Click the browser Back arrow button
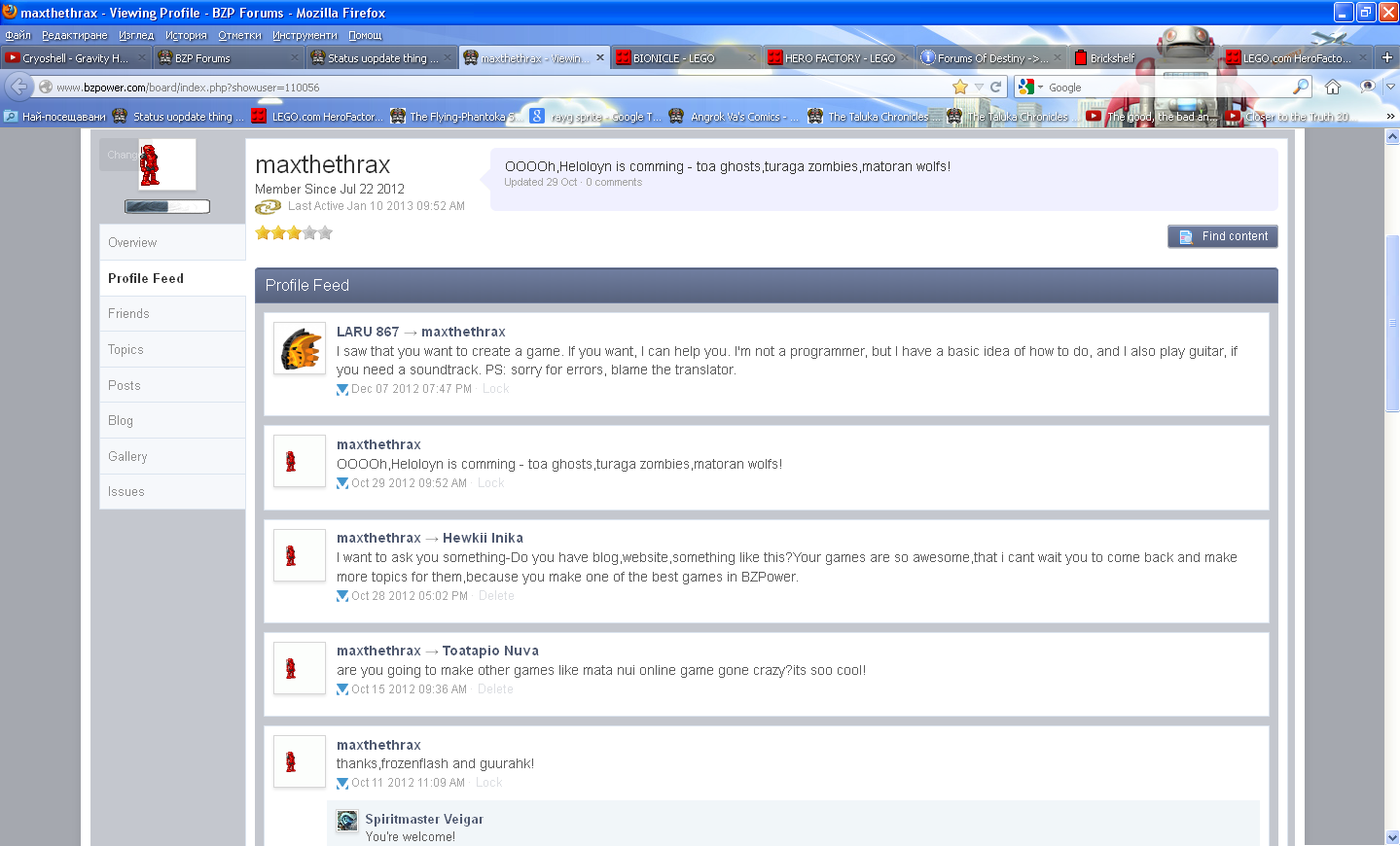1400x846 pixels. (x=18, y=87)
